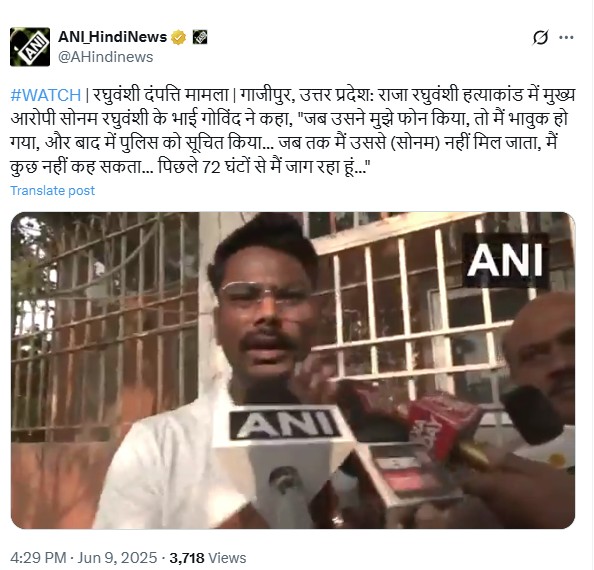This screenshot has width=594, height=570.
Task: Click the bald man at the video's right edge
Action: click(x=542, y=364)
